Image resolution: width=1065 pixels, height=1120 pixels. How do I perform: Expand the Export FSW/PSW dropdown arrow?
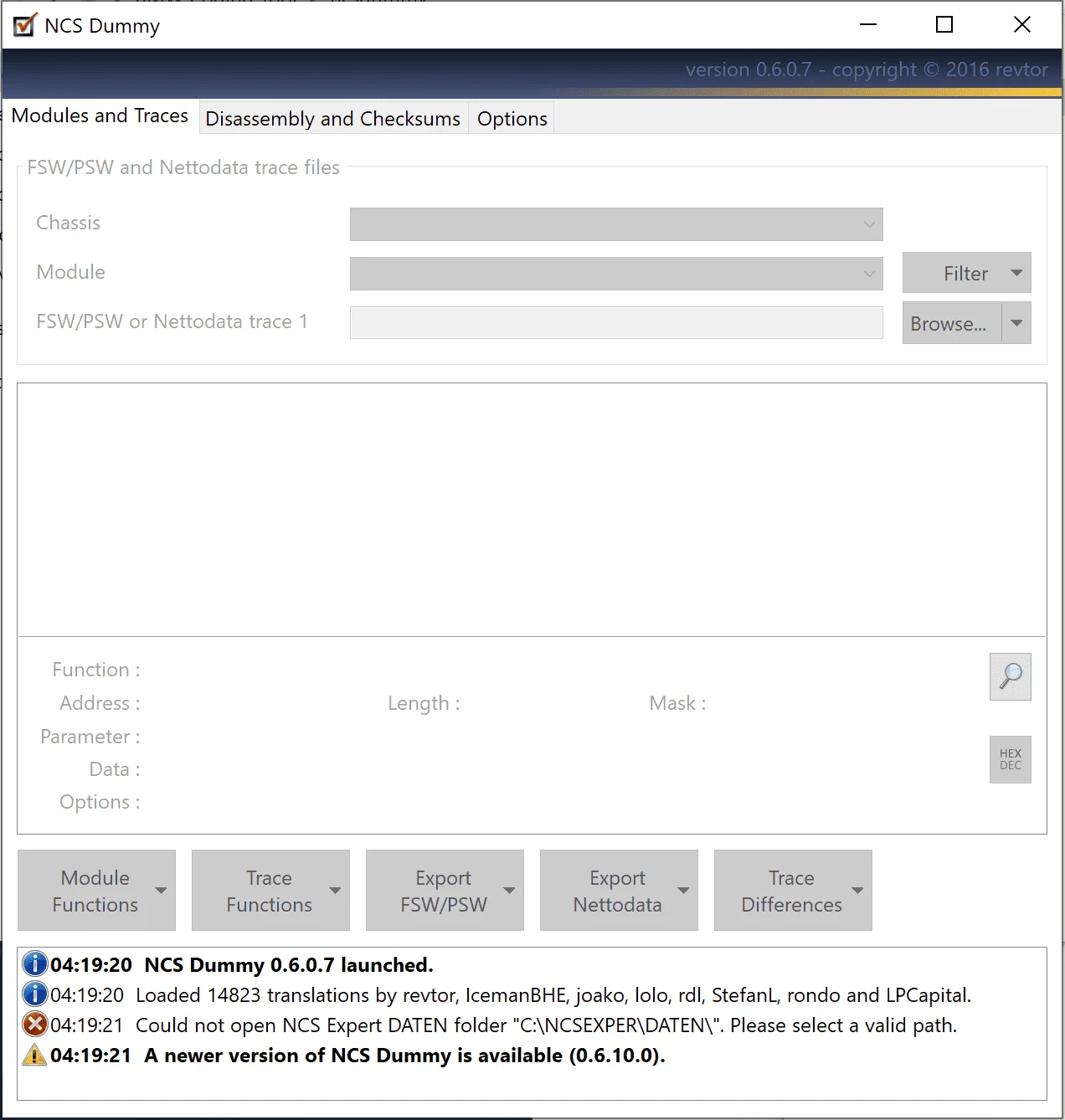point(509,891)
